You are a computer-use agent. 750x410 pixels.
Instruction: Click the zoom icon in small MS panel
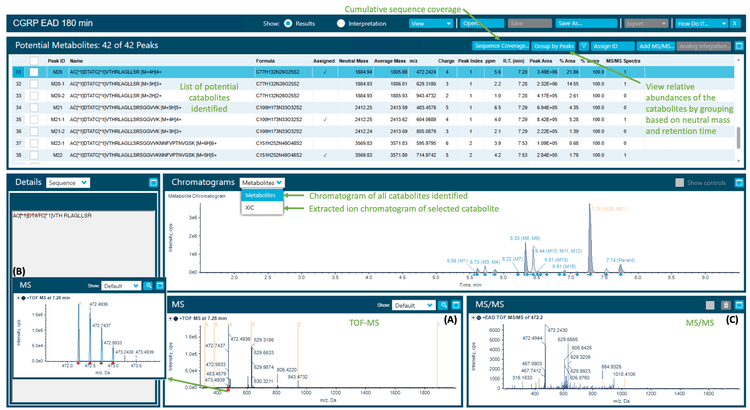[147, 285]
